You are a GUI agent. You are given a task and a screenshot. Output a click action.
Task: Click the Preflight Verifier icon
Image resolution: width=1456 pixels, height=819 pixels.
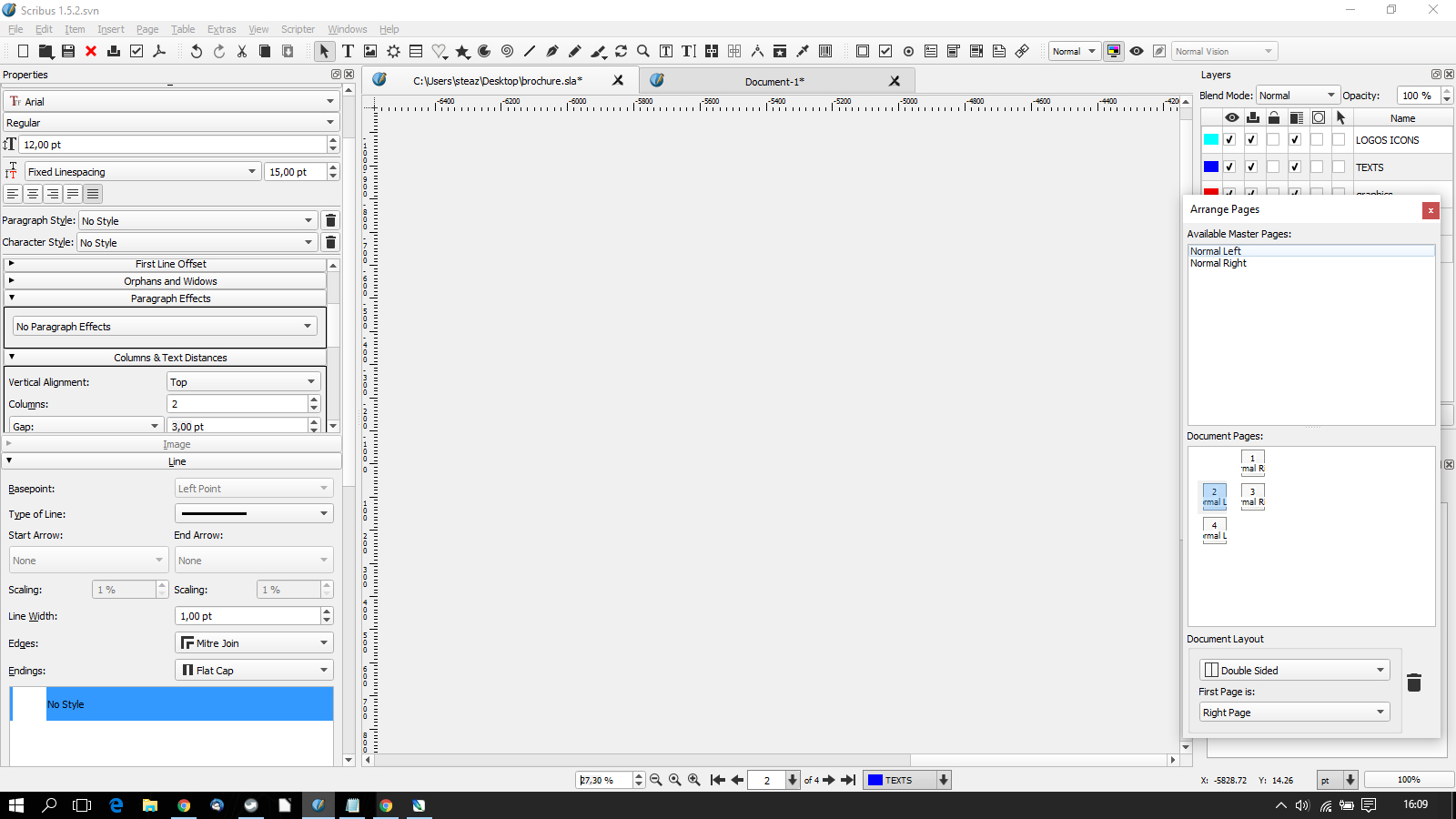(x=136, y=52)
